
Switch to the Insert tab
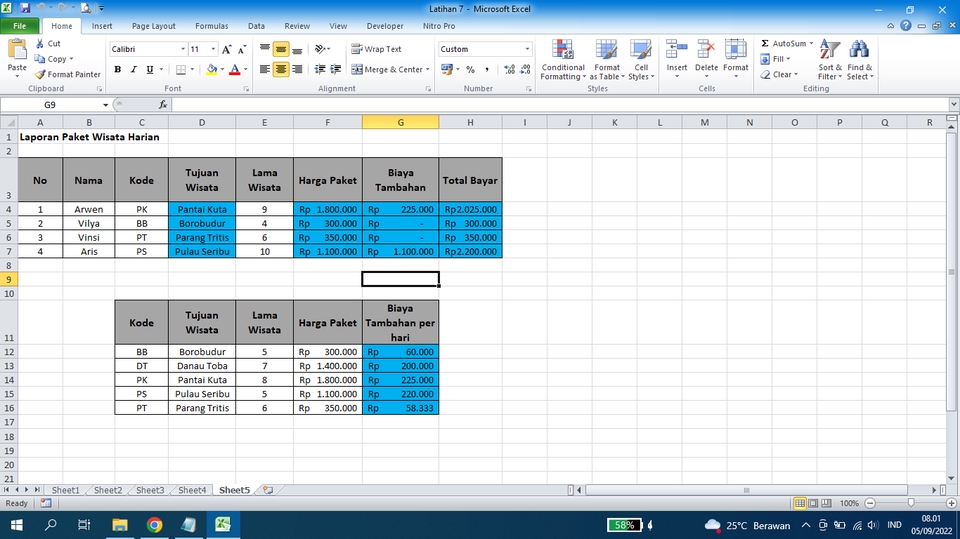point(102,26)
